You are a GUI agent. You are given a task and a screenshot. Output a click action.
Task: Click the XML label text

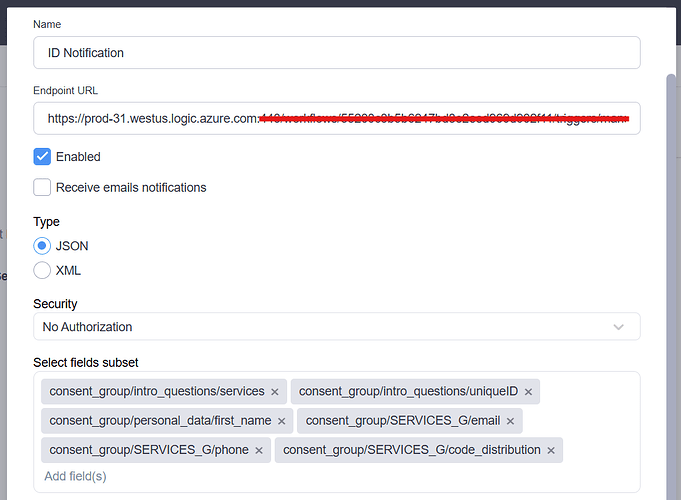pyautogui.click(x=69, y=270)
